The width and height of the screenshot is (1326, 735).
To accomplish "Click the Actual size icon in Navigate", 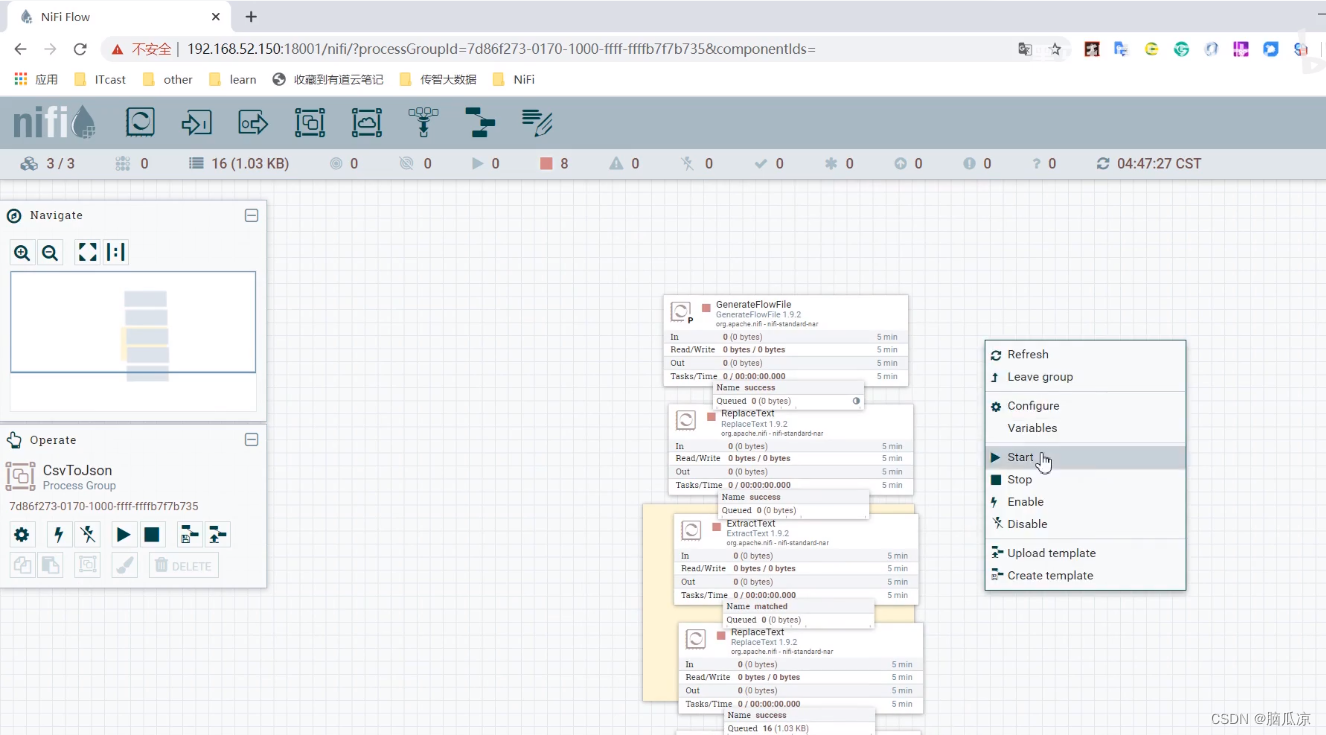I will point(116,253).
